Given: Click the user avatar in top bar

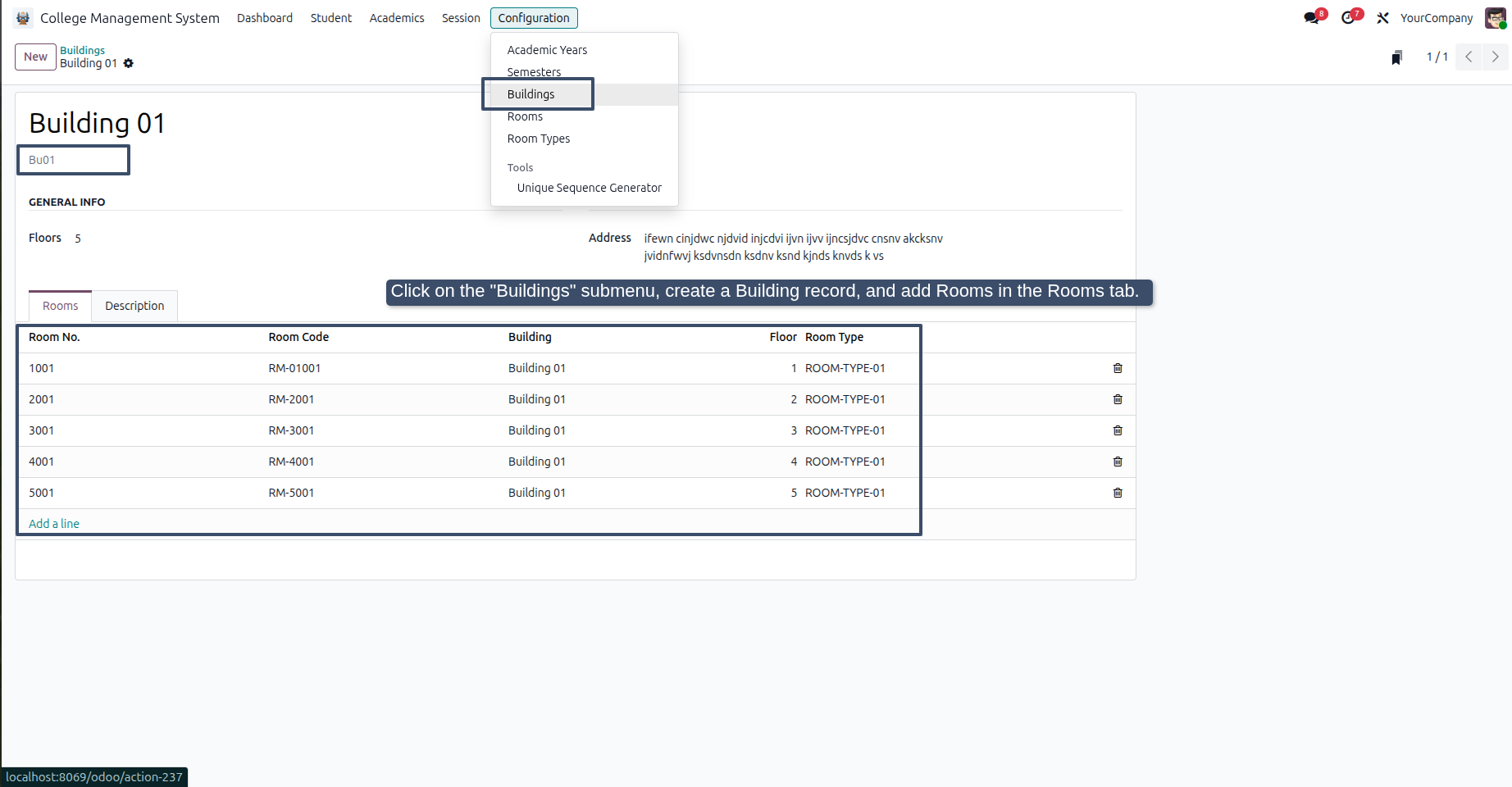Looking at the screenshot, I should (1496, 18).
